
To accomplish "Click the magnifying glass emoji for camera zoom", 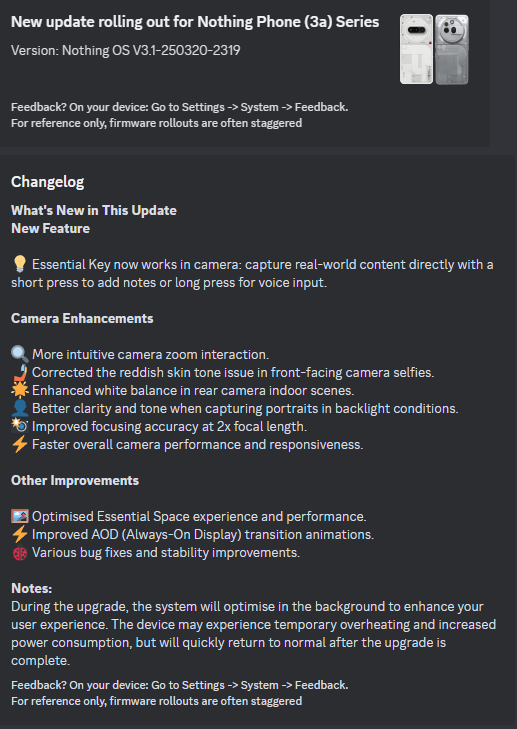I will 20,354.
